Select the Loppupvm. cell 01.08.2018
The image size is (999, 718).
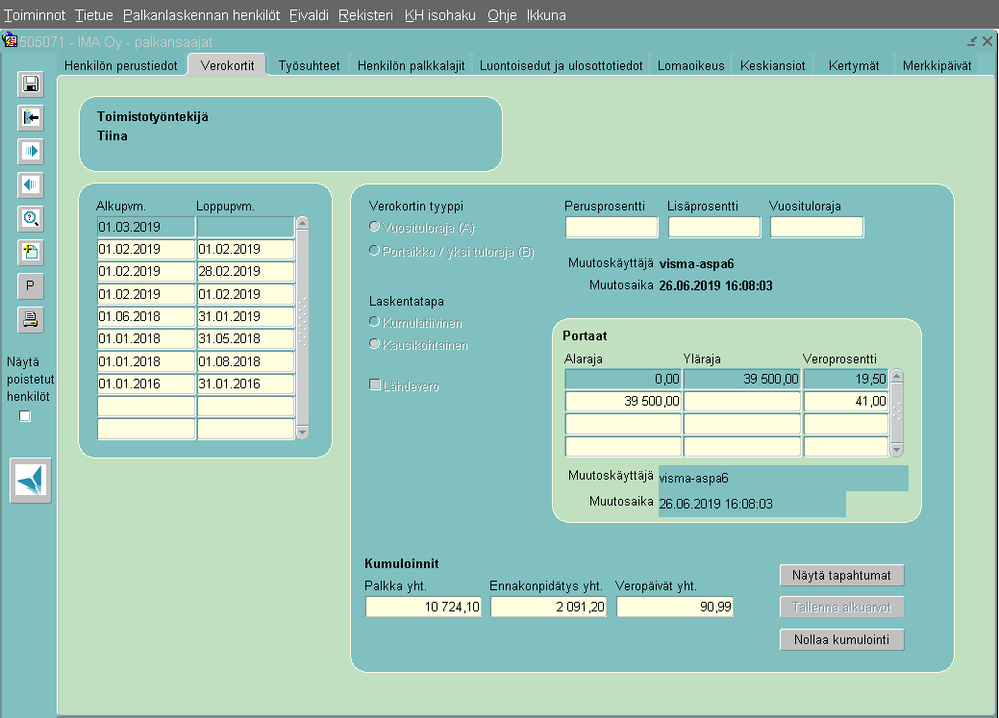[x=245, y=362]
